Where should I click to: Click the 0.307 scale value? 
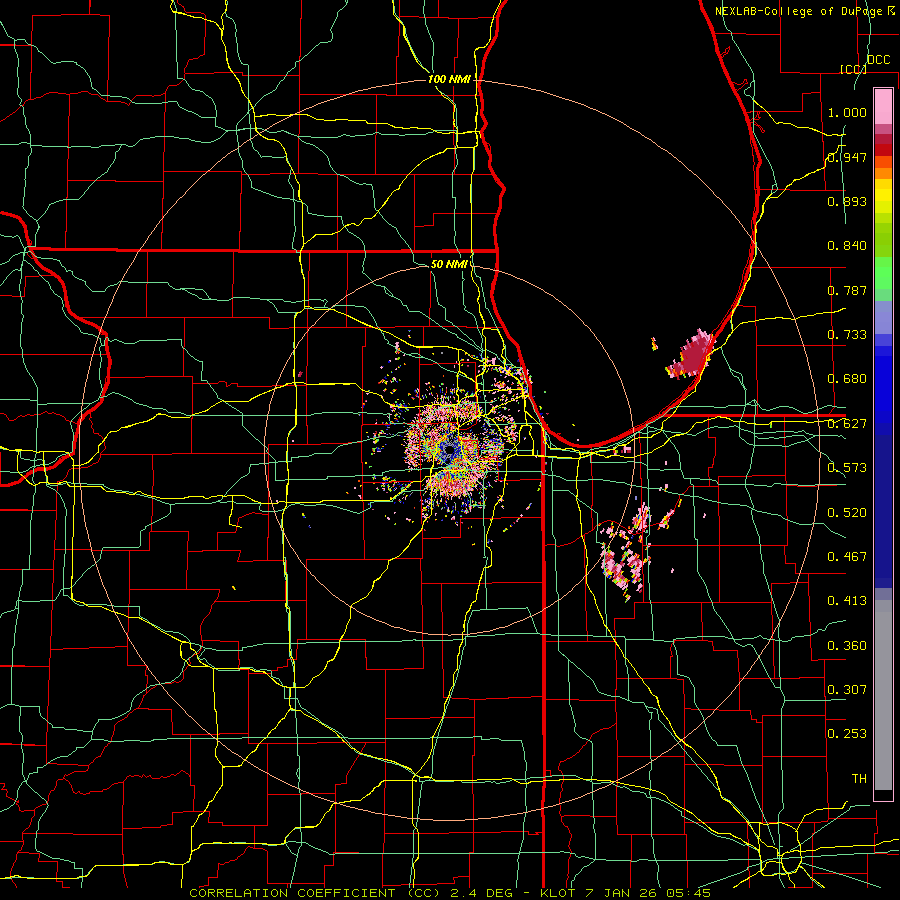click(x=847, y=690)
